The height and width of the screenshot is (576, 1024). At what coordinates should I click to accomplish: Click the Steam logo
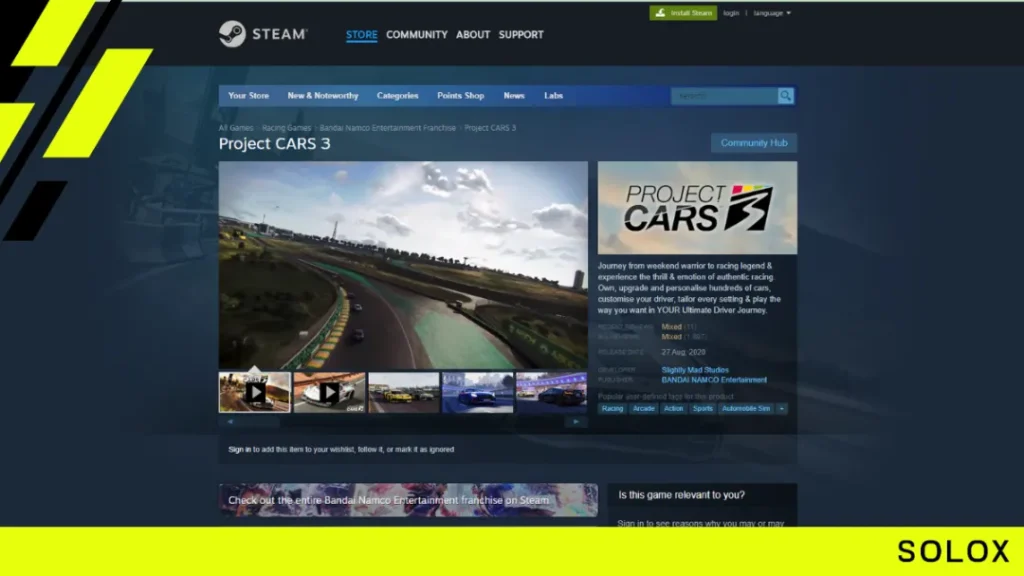click(263, 34)
